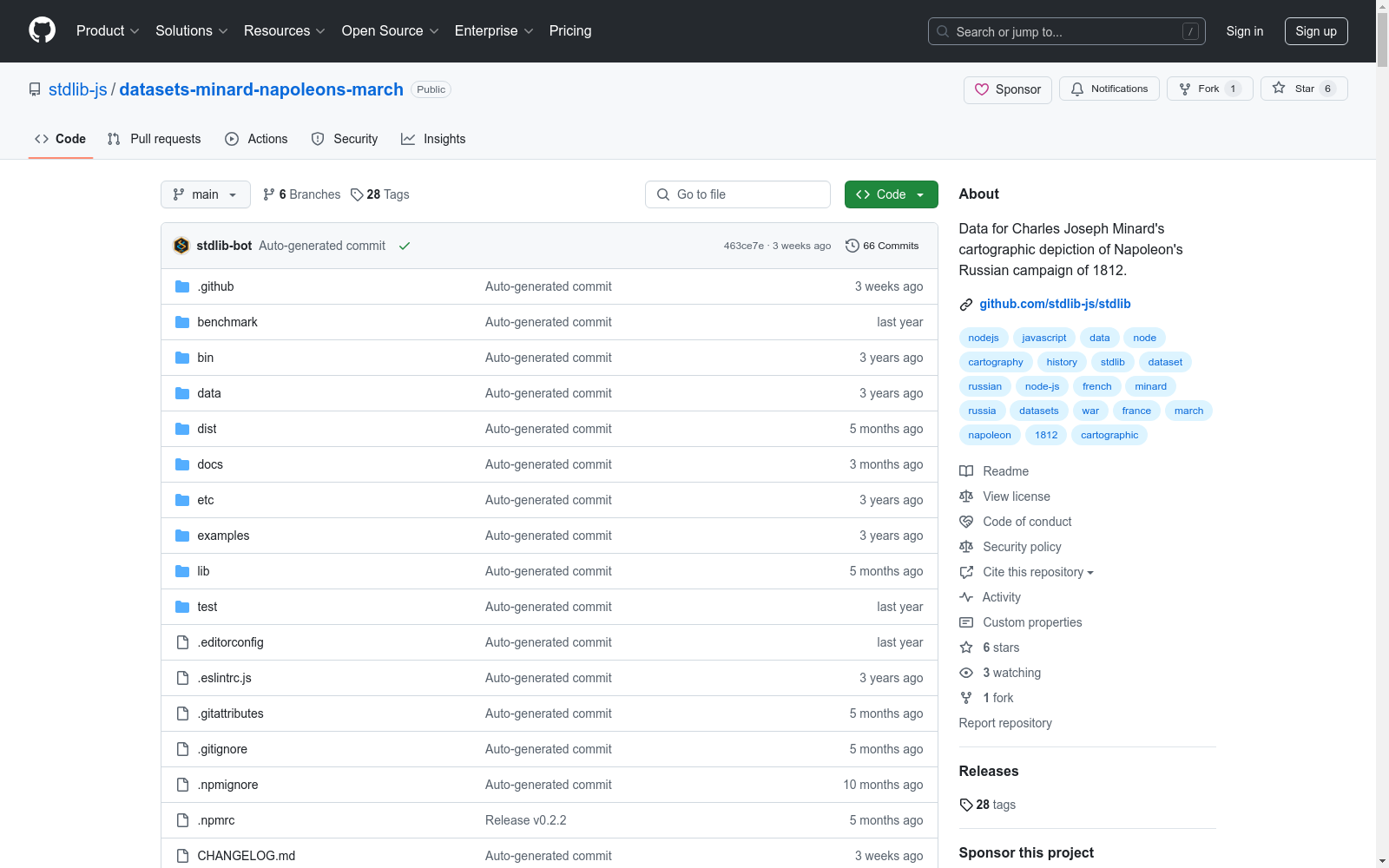Switch to the Code tab
This screenshot has width=1389, height=868.
point(61,139)
